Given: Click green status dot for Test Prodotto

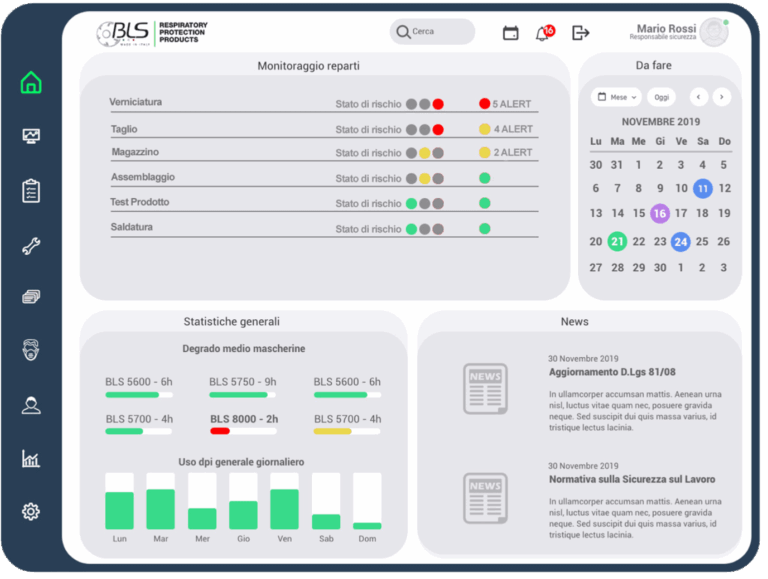Looking at the screenshot, I should click(x=484, y=203).
